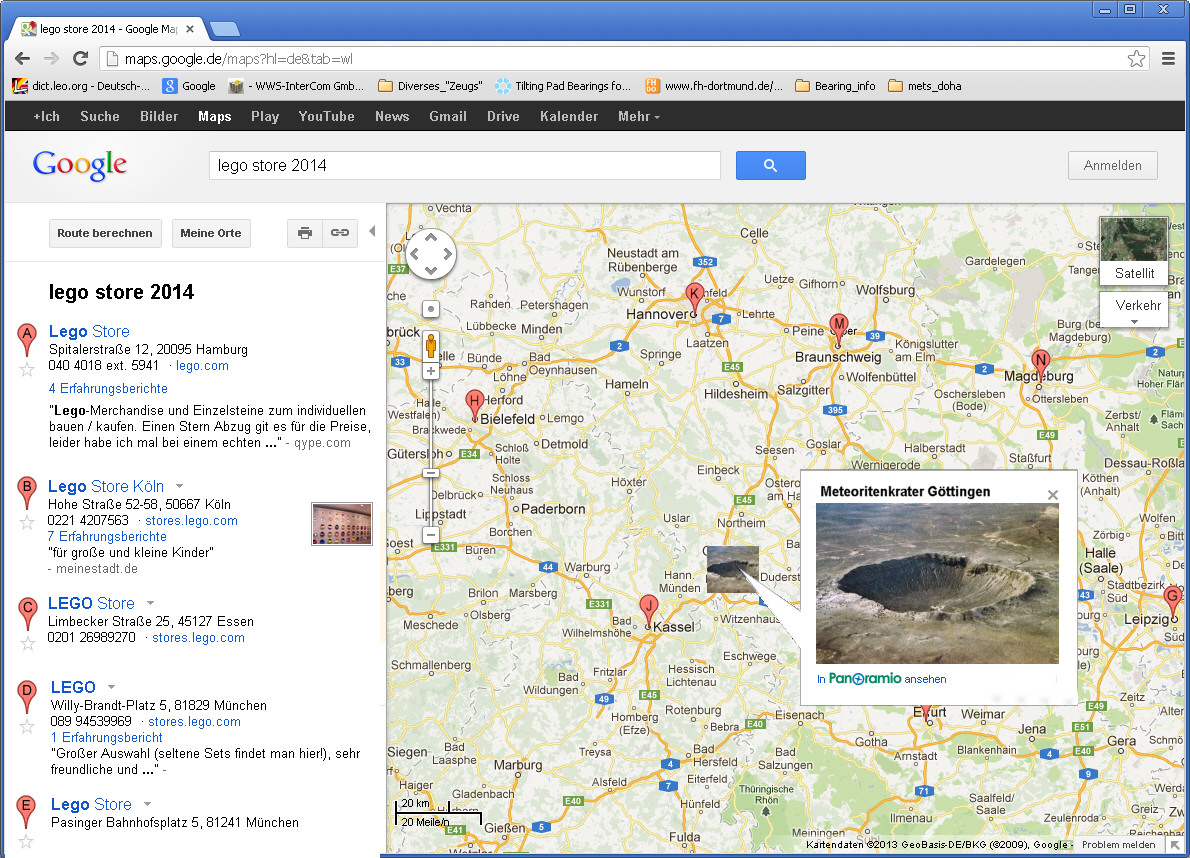Viewport: 1190px width, 858px height.
Task: Click the print icon
Action: pyautogui.click(x=305, y=233)
